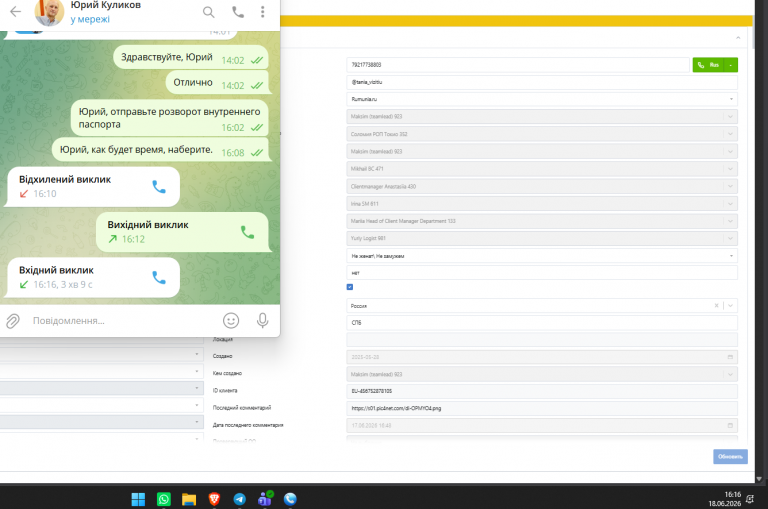Viewport: 768px width, 509px height.
Task: Click the Обновить button
Action: 730,457
